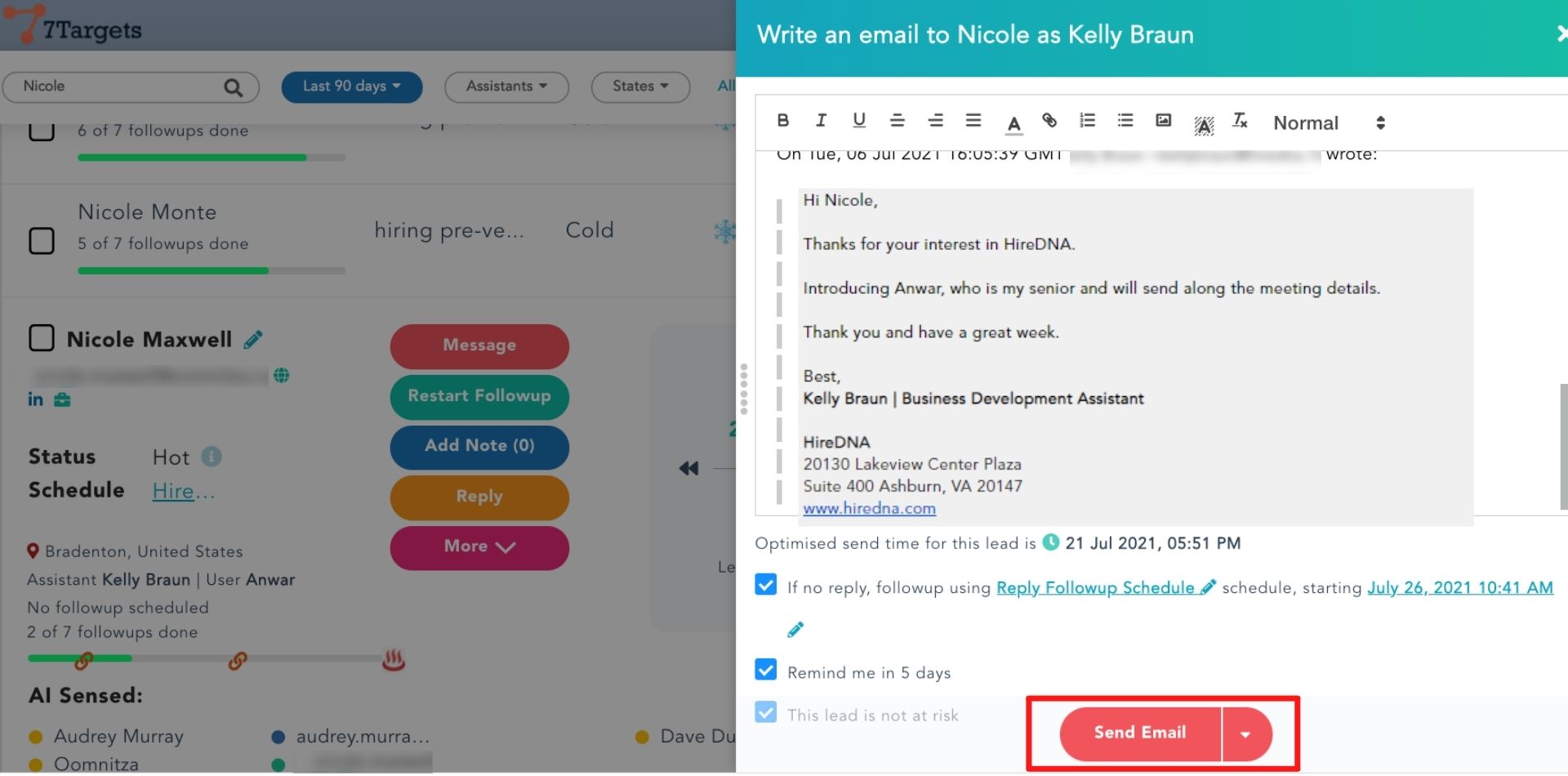Click the followup progress bar for Nicole Monte
The width and height of the screenshot is (1568, 776).
(x=211, y=270)
